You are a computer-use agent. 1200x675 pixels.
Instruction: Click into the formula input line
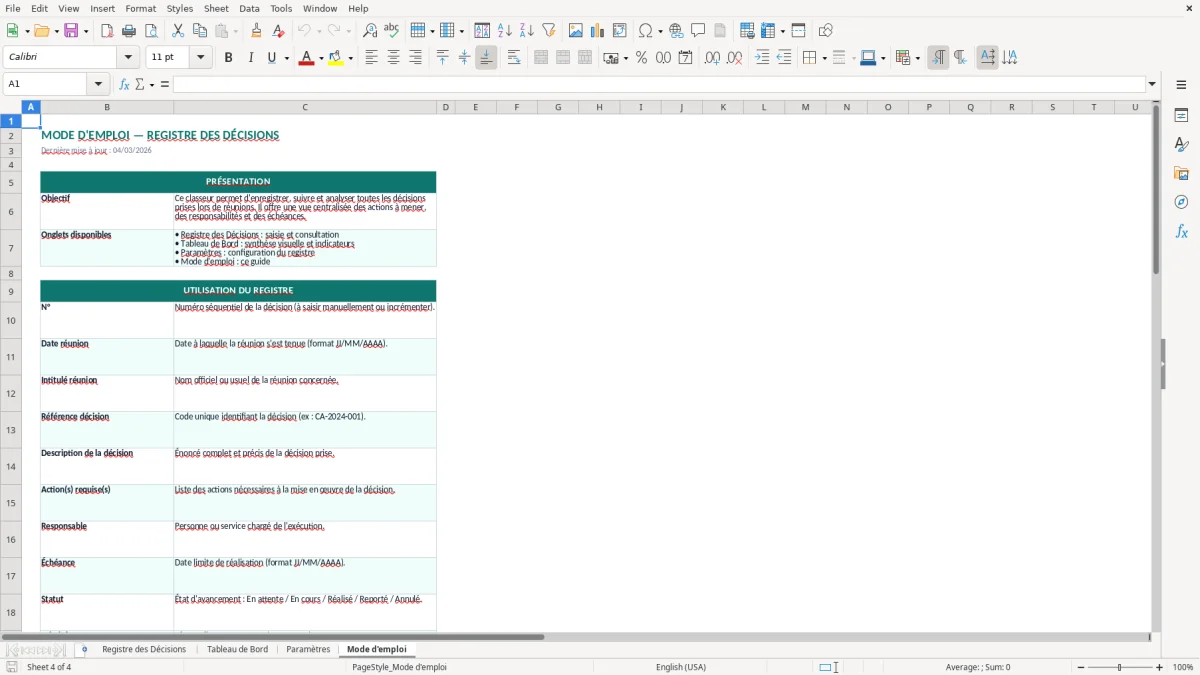[x=659, y=84]
